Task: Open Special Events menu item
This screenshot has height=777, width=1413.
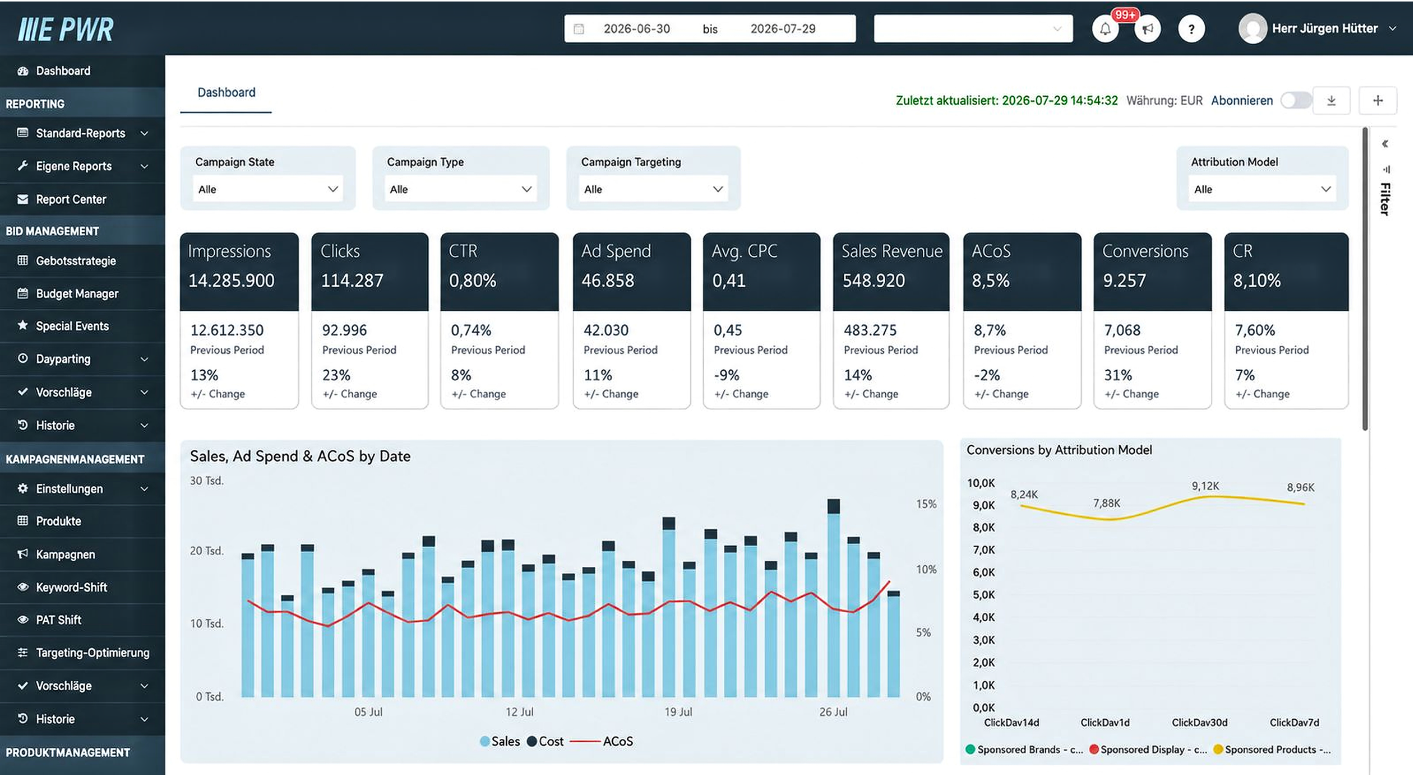Action: tap(82, 326)
